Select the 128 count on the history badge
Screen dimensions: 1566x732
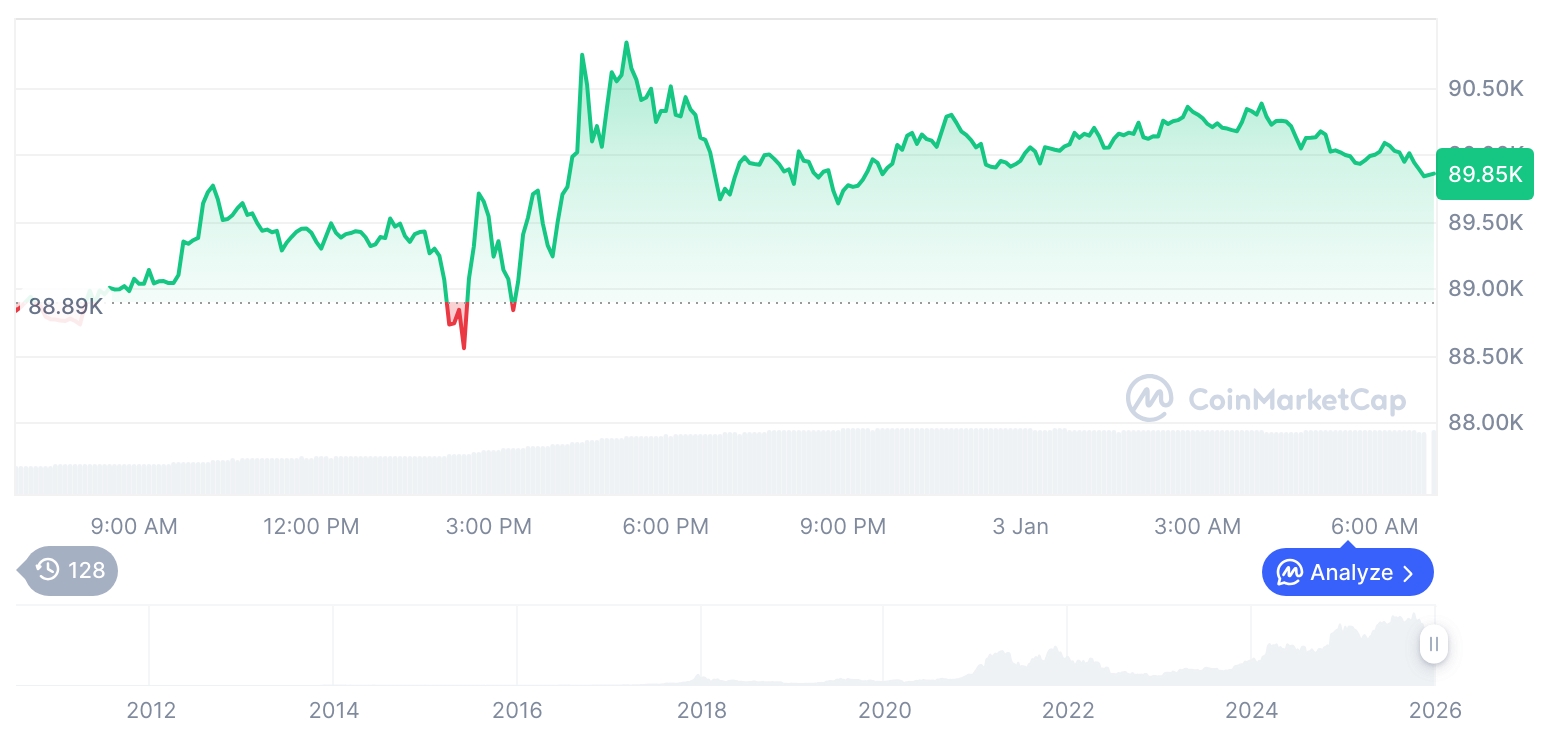tap(86, 571)
